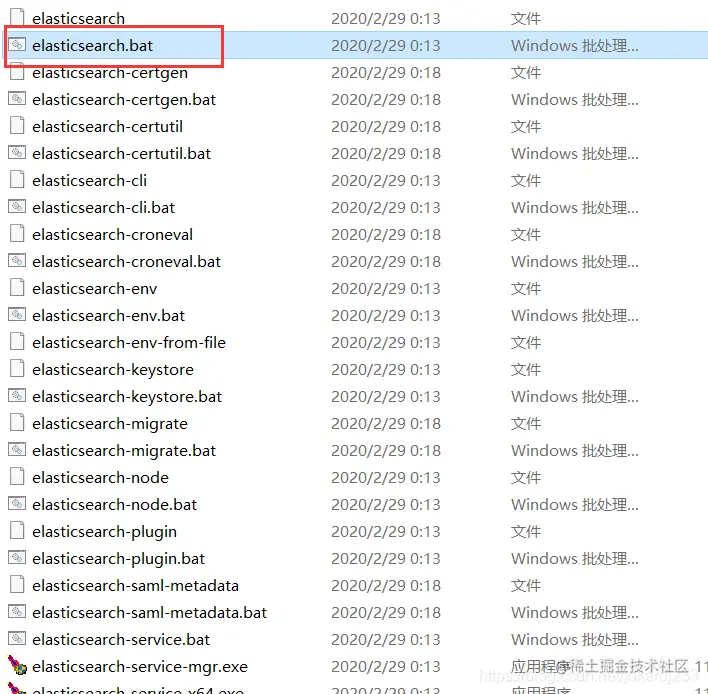
Task: Select the elasticsearch-keystore file icon
Action: point(17,369)
